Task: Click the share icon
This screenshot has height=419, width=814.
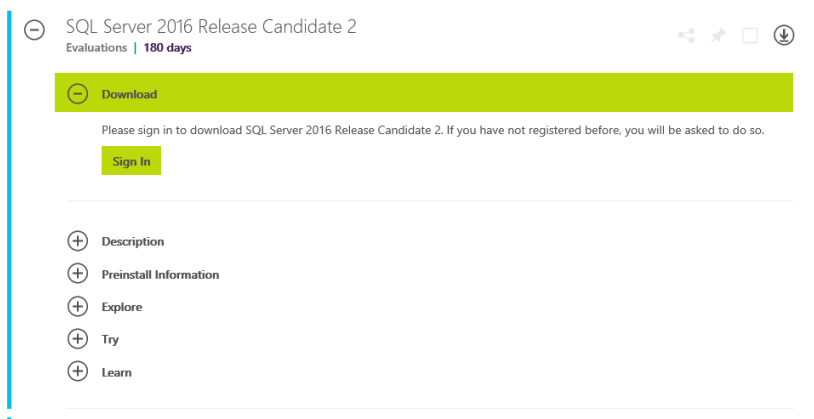Action: [x=686, y=36]
